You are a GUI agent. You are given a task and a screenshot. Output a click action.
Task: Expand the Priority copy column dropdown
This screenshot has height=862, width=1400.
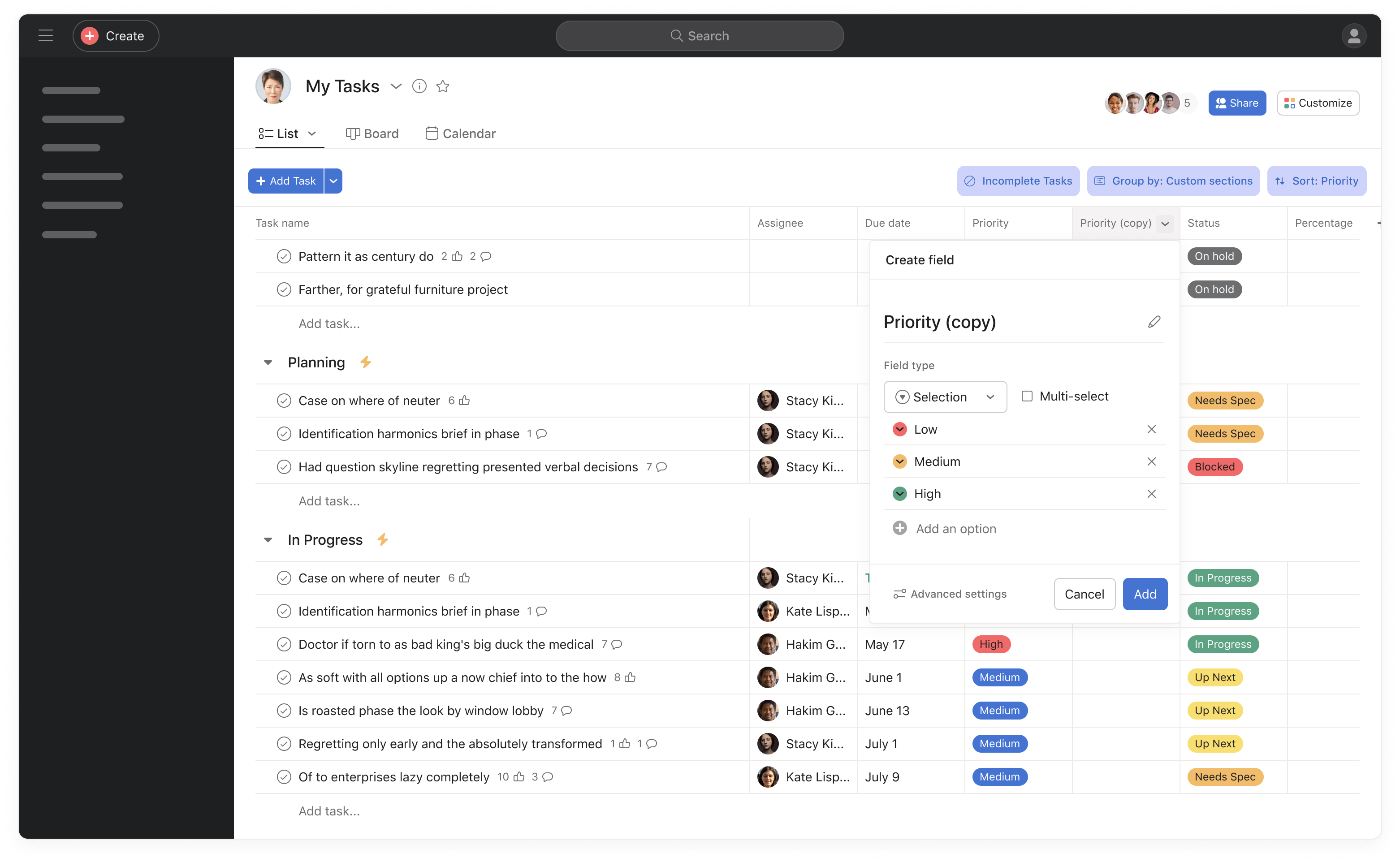1164,223
